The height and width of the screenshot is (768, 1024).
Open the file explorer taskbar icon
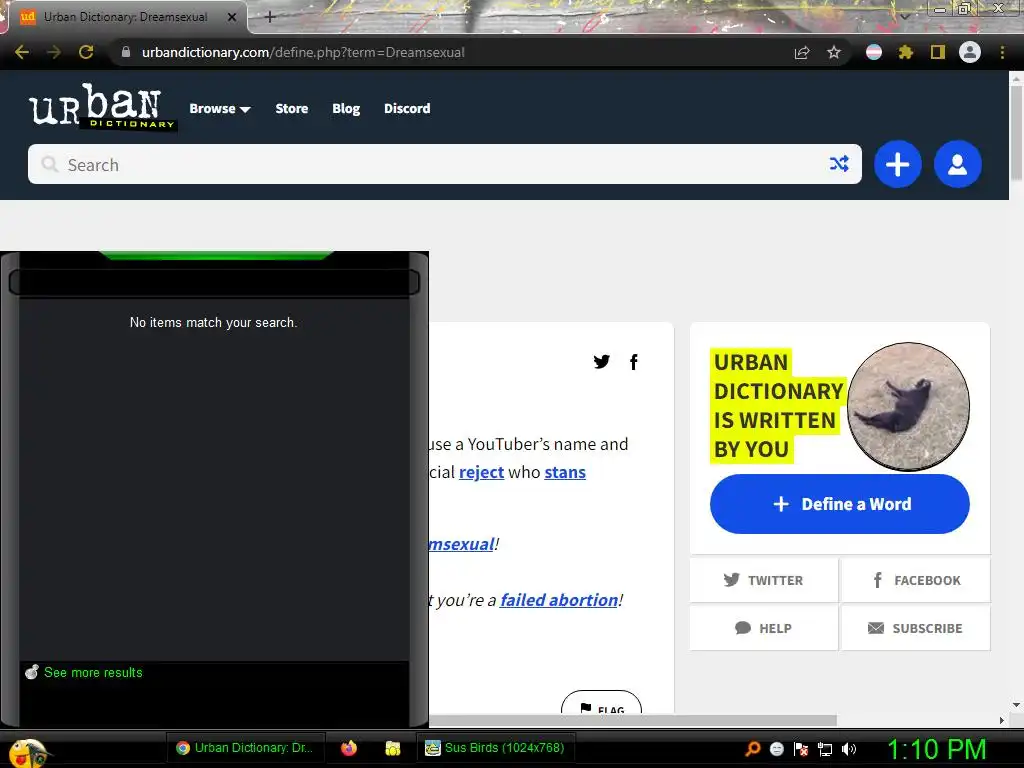point(392,748)
